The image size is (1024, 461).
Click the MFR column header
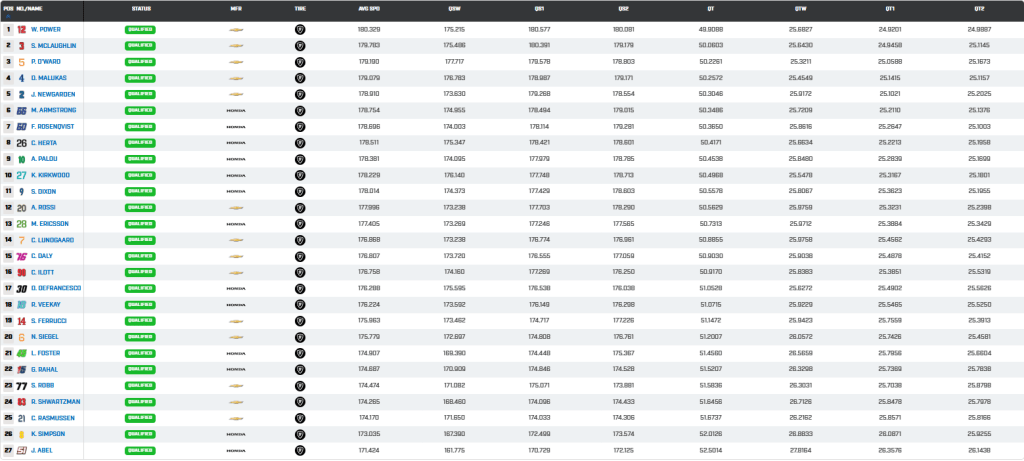point(236,9)
